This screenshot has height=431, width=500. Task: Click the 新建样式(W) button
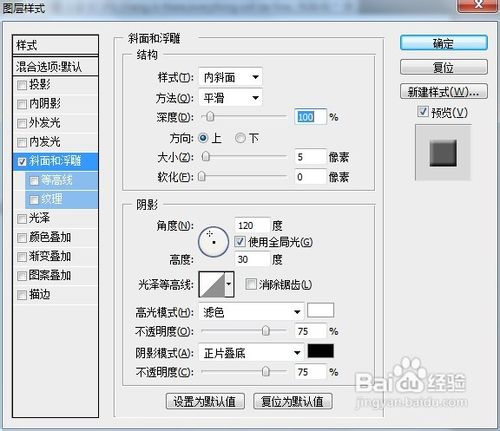tap(444, 91)
